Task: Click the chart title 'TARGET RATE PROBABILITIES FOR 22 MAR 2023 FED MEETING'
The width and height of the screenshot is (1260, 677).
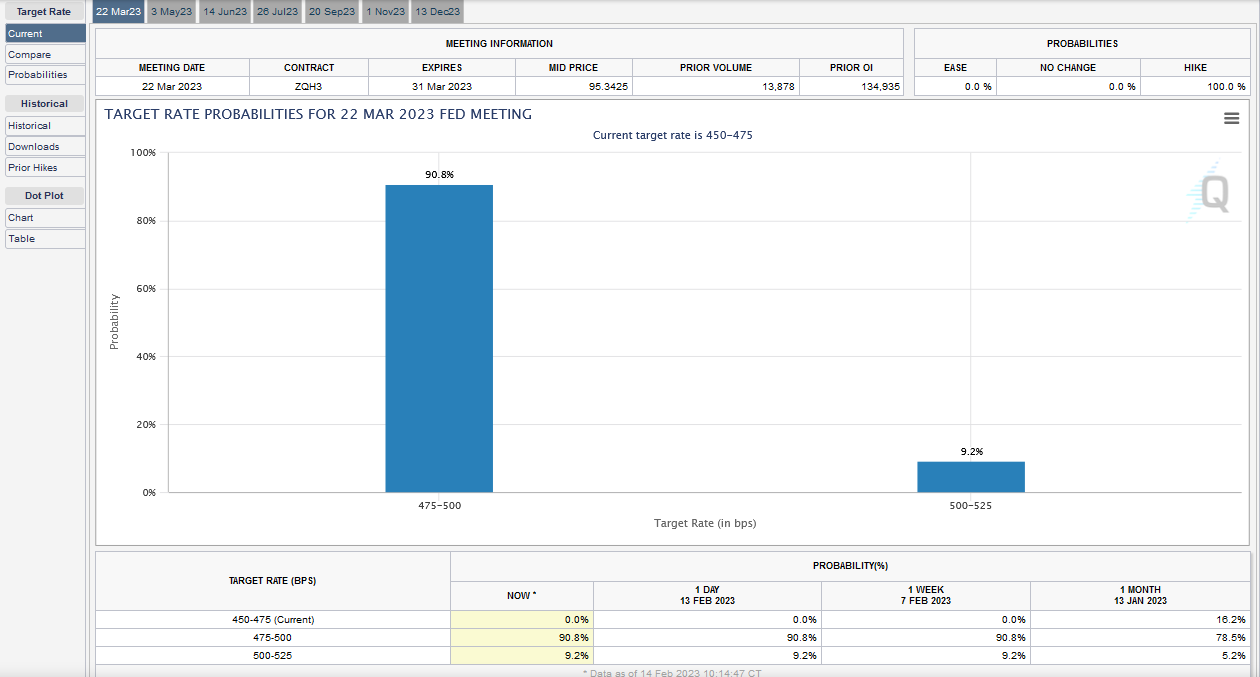Action: [x=318, y=114]
